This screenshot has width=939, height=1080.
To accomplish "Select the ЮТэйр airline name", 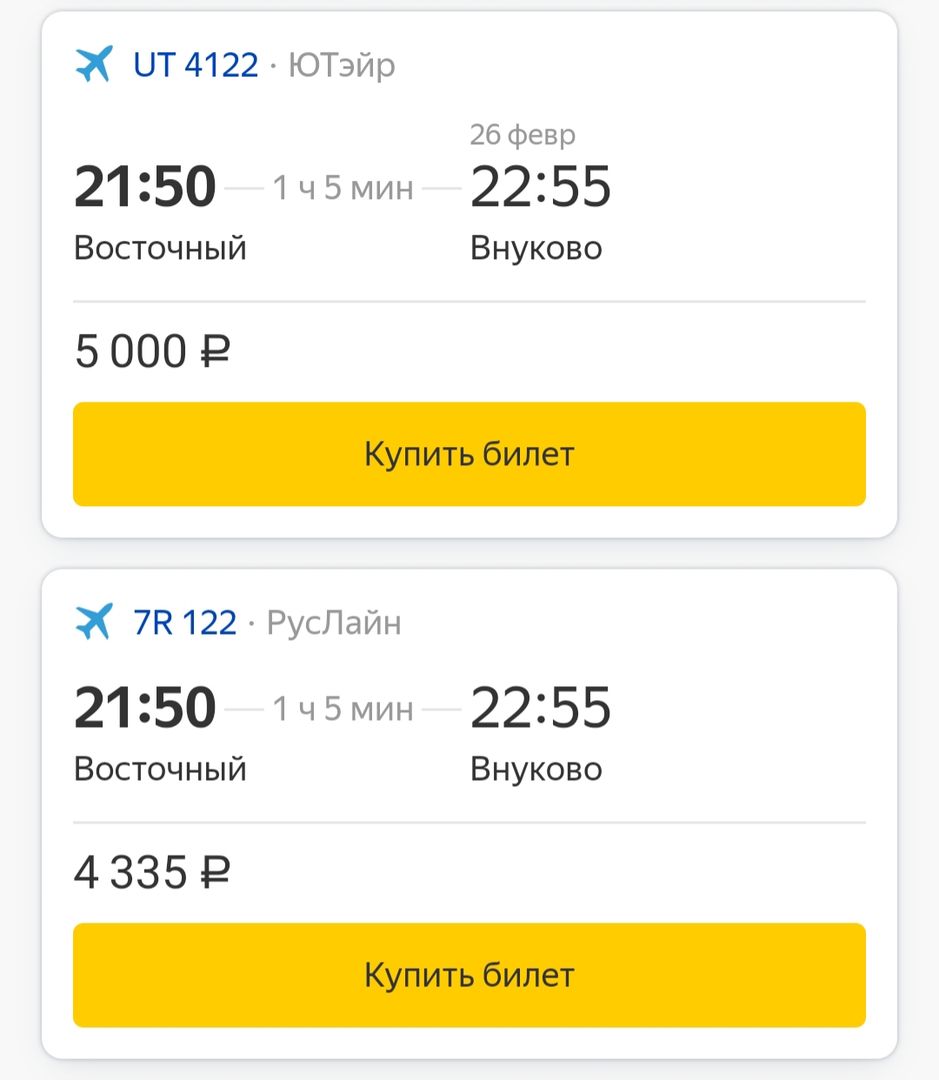I will [x=341, y=65].
